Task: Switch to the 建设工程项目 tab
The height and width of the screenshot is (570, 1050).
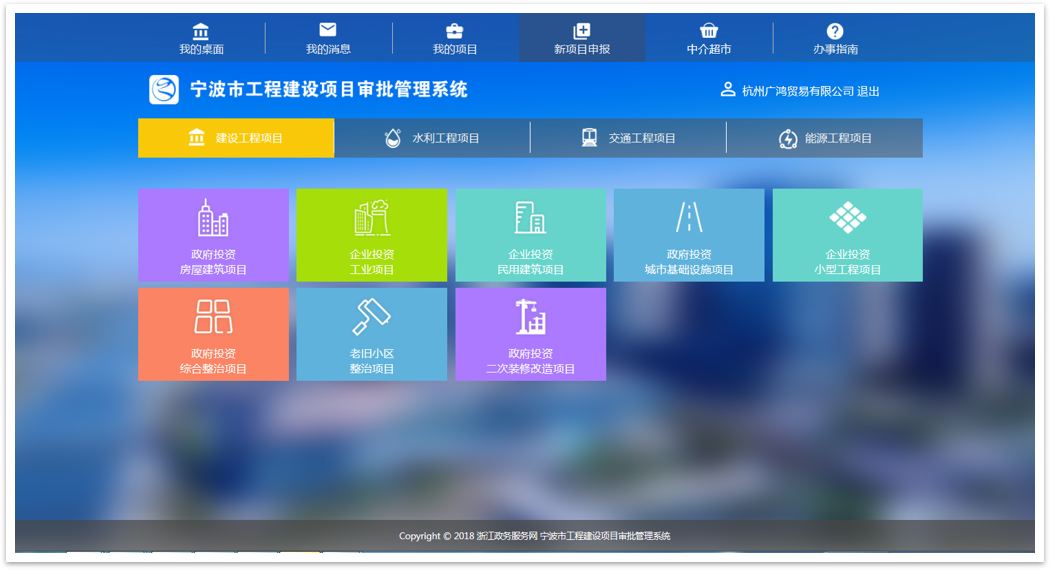Action: coord(236,138)
